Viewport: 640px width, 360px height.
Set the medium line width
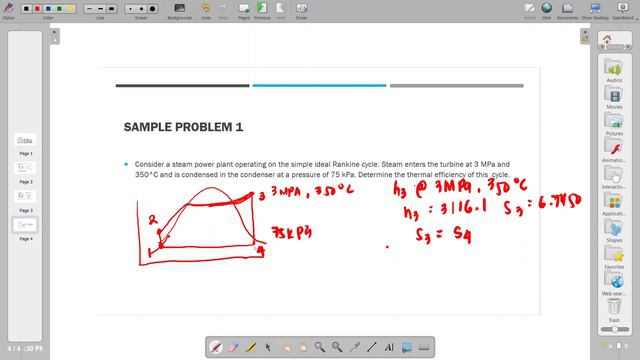[x=100, y=8]
